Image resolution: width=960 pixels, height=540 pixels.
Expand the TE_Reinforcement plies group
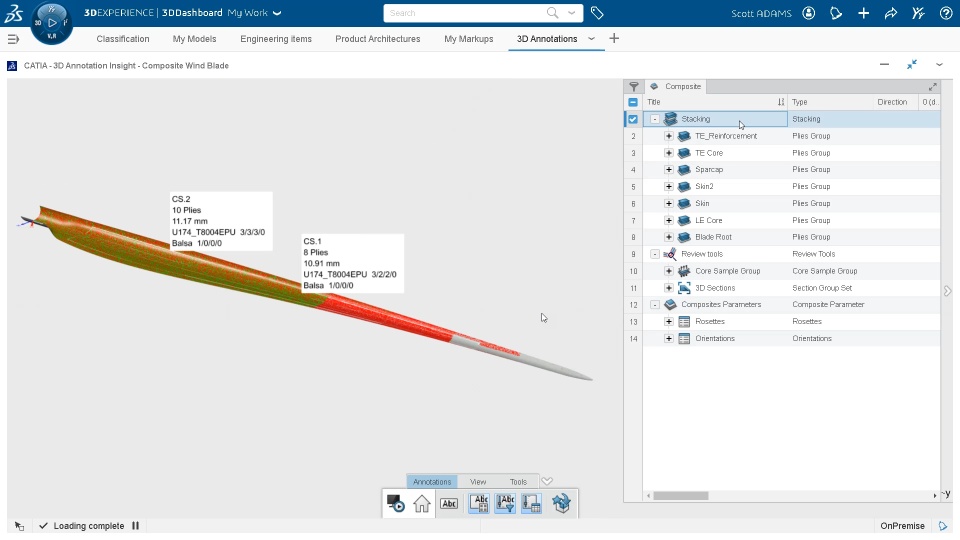pyautogui.click(x=669, y=136)
